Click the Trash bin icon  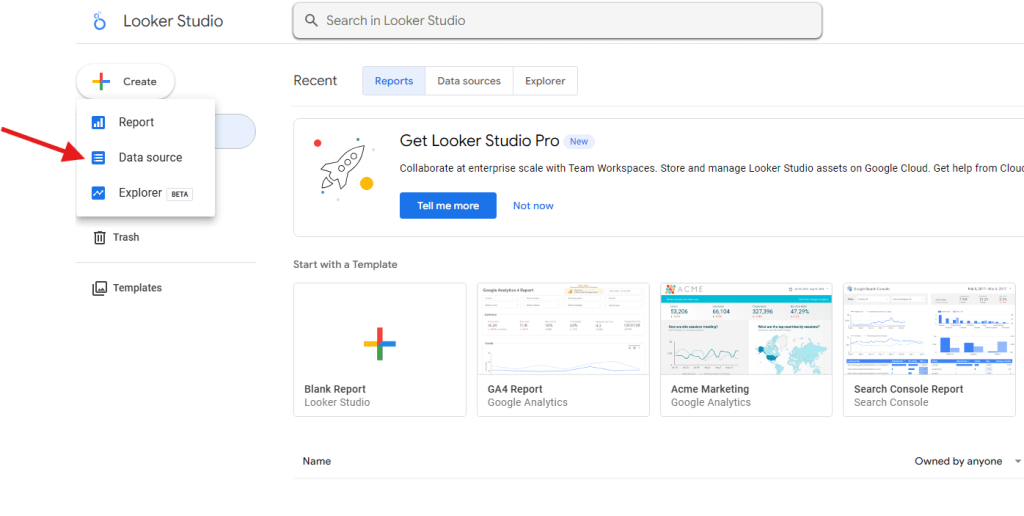point(99,237)
